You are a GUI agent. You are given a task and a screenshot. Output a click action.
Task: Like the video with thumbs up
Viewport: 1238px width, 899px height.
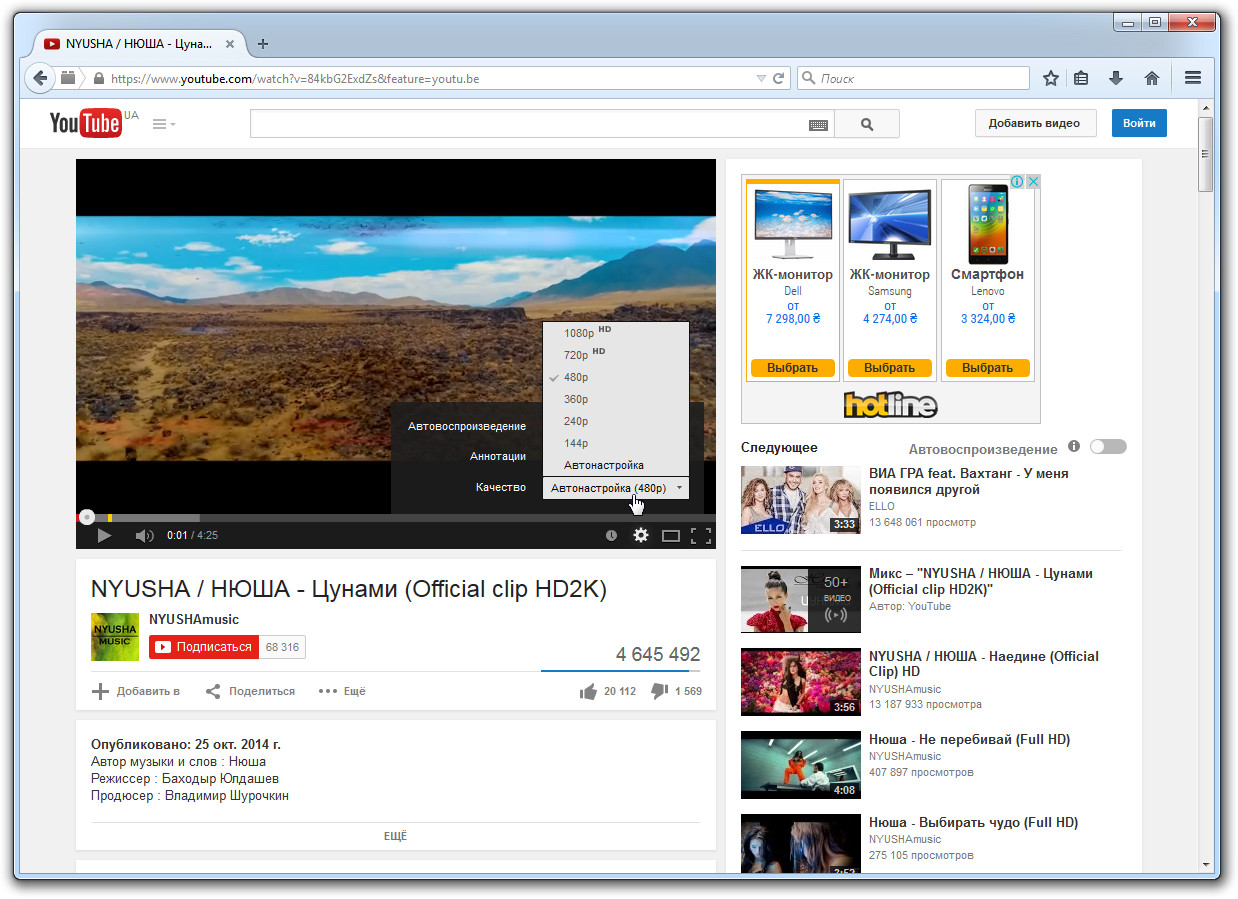pyautogui.click(x=587, y=691)
